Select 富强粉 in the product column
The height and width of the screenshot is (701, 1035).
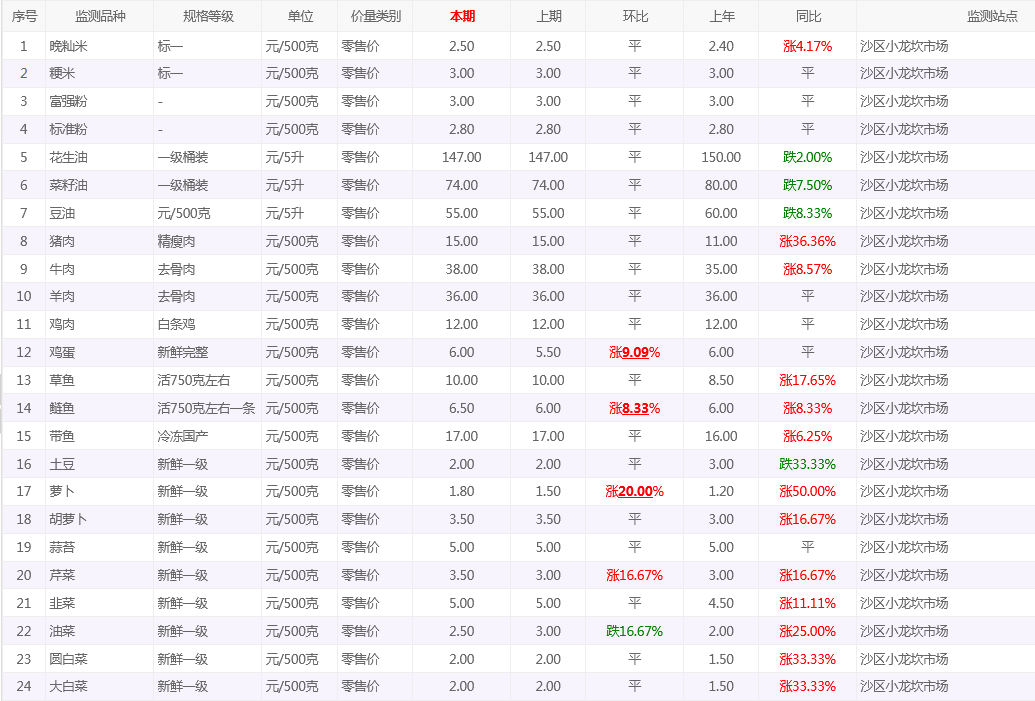pyautogui.click(x=69, y=102)
